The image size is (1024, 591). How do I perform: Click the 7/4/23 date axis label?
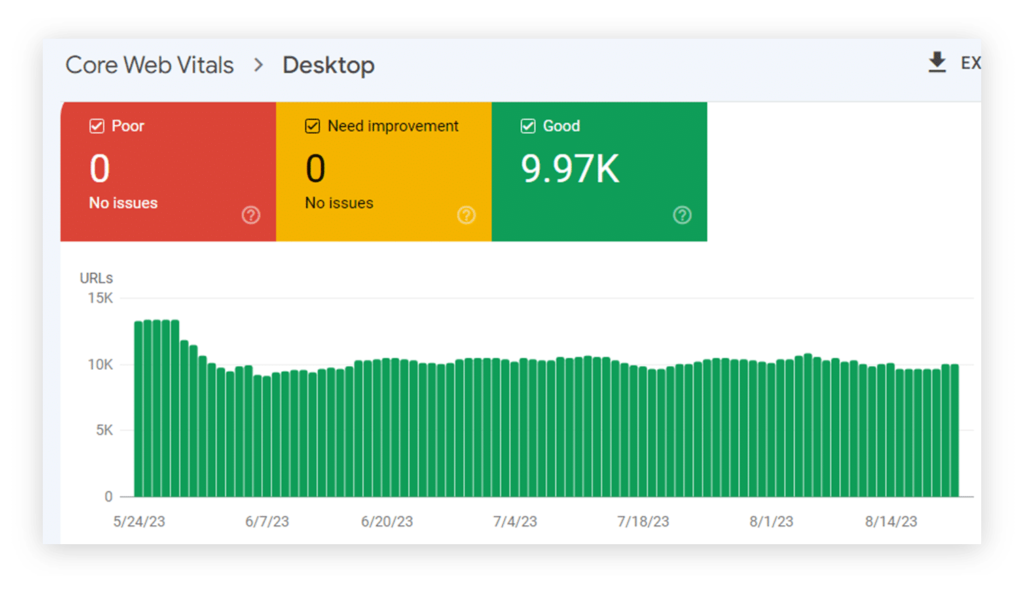(514, 522)
